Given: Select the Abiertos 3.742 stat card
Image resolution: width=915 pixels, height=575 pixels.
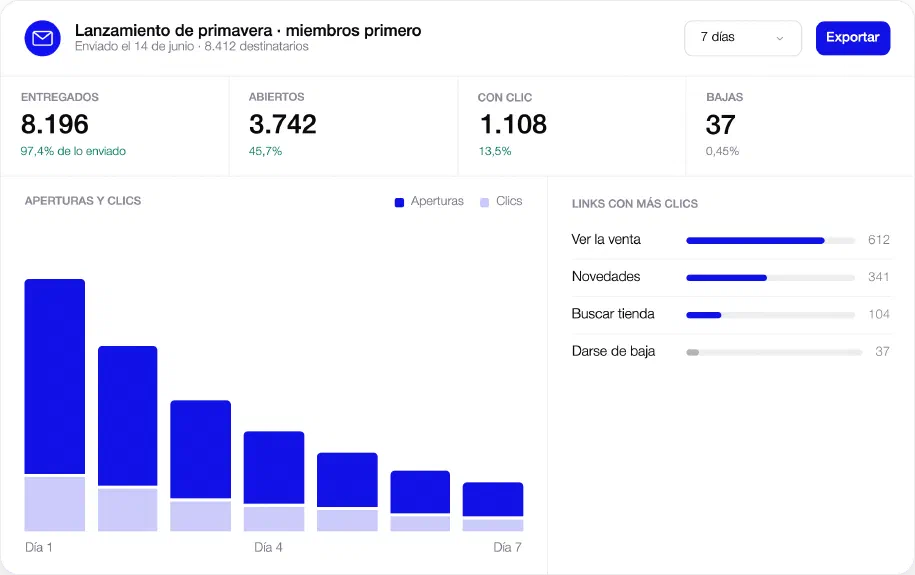Looking at the screenshot, I should click(x=343, y=126).
